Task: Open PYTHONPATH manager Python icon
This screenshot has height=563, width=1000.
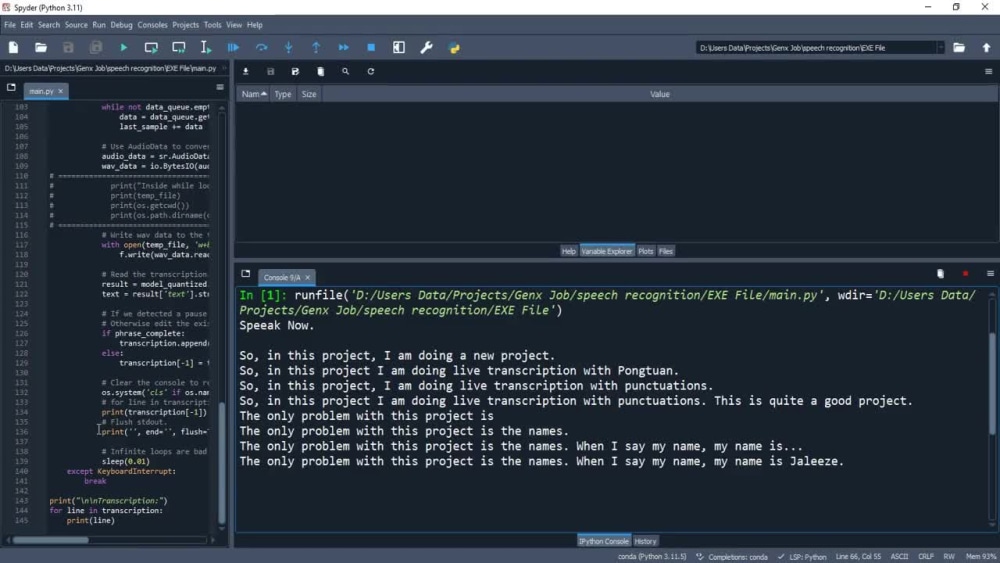Action: pyautogui.click(x=454, y=48)
